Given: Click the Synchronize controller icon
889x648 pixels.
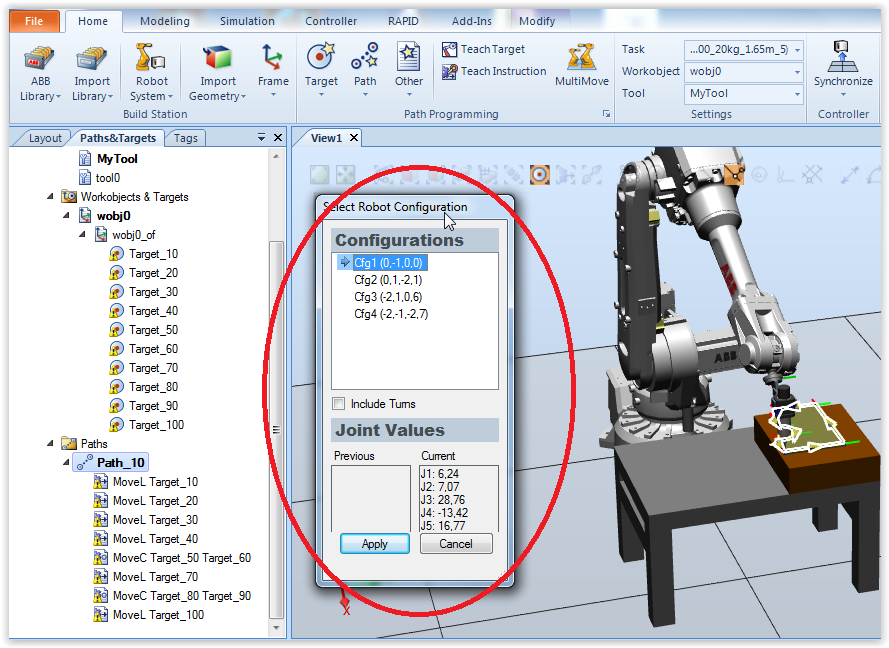Looking at the screenshot, I should (x=843, y=56).
